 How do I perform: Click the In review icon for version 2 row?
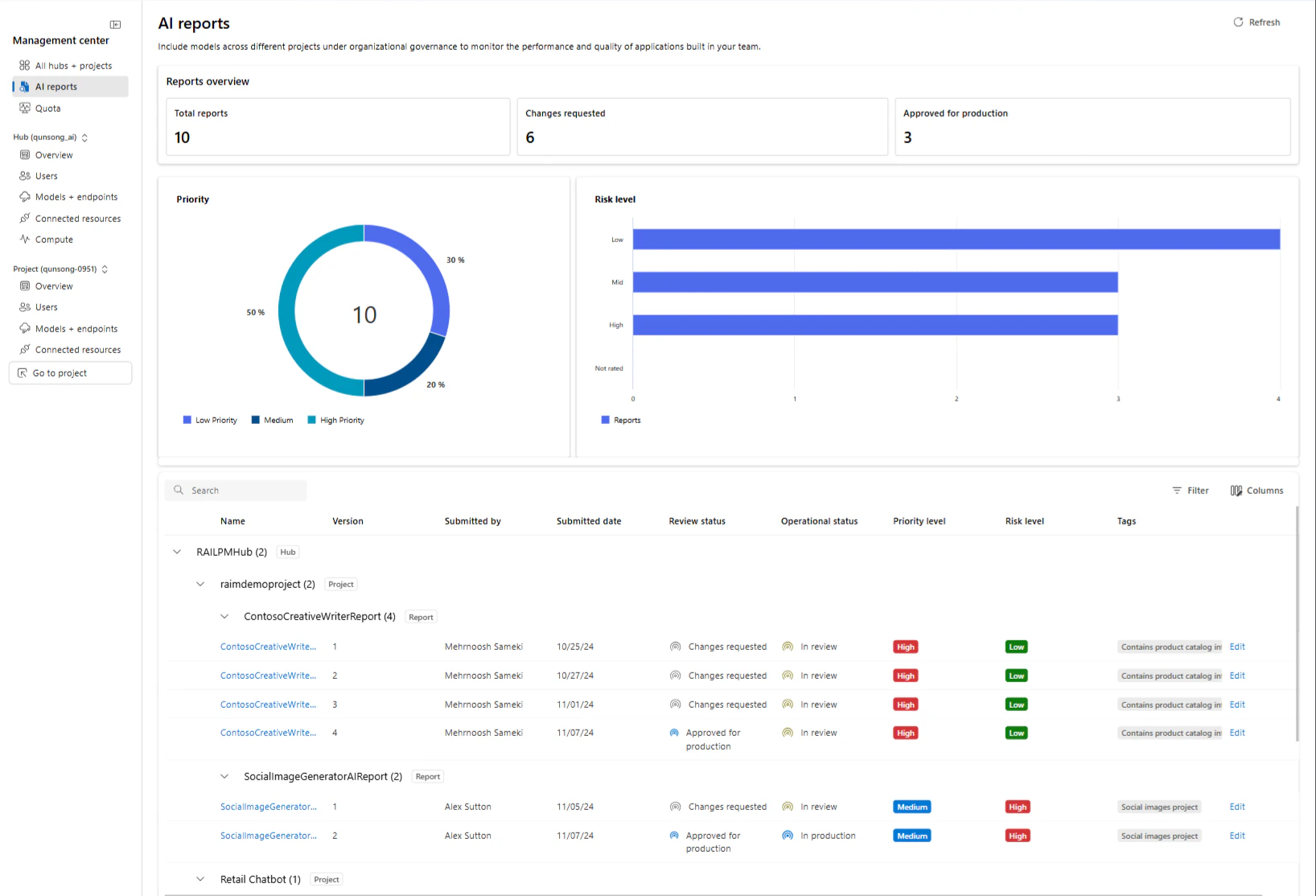(788, 676)
